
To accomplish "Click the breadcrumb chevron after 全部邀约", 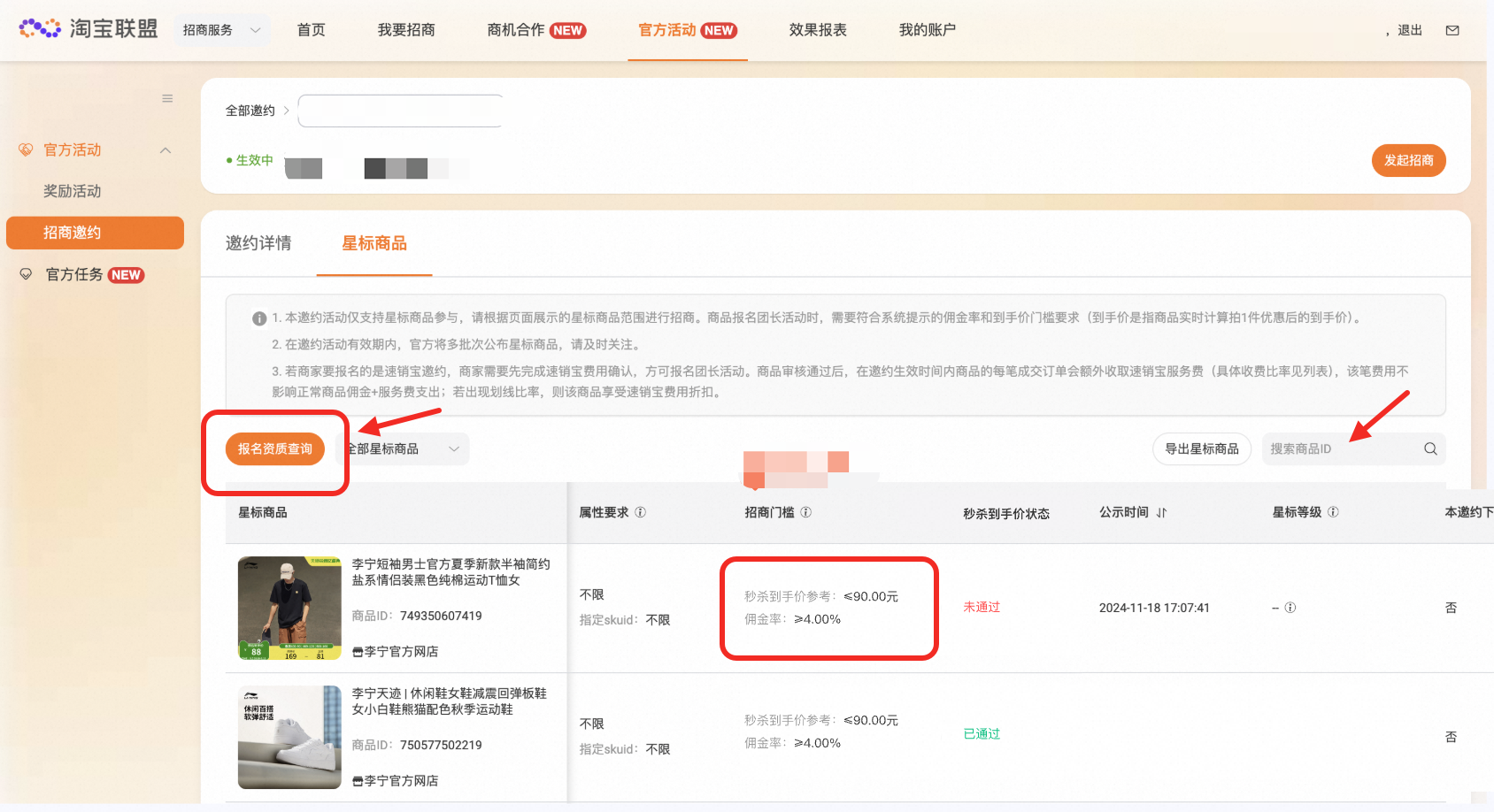I will pyautogui.click(x=287, y=111).
